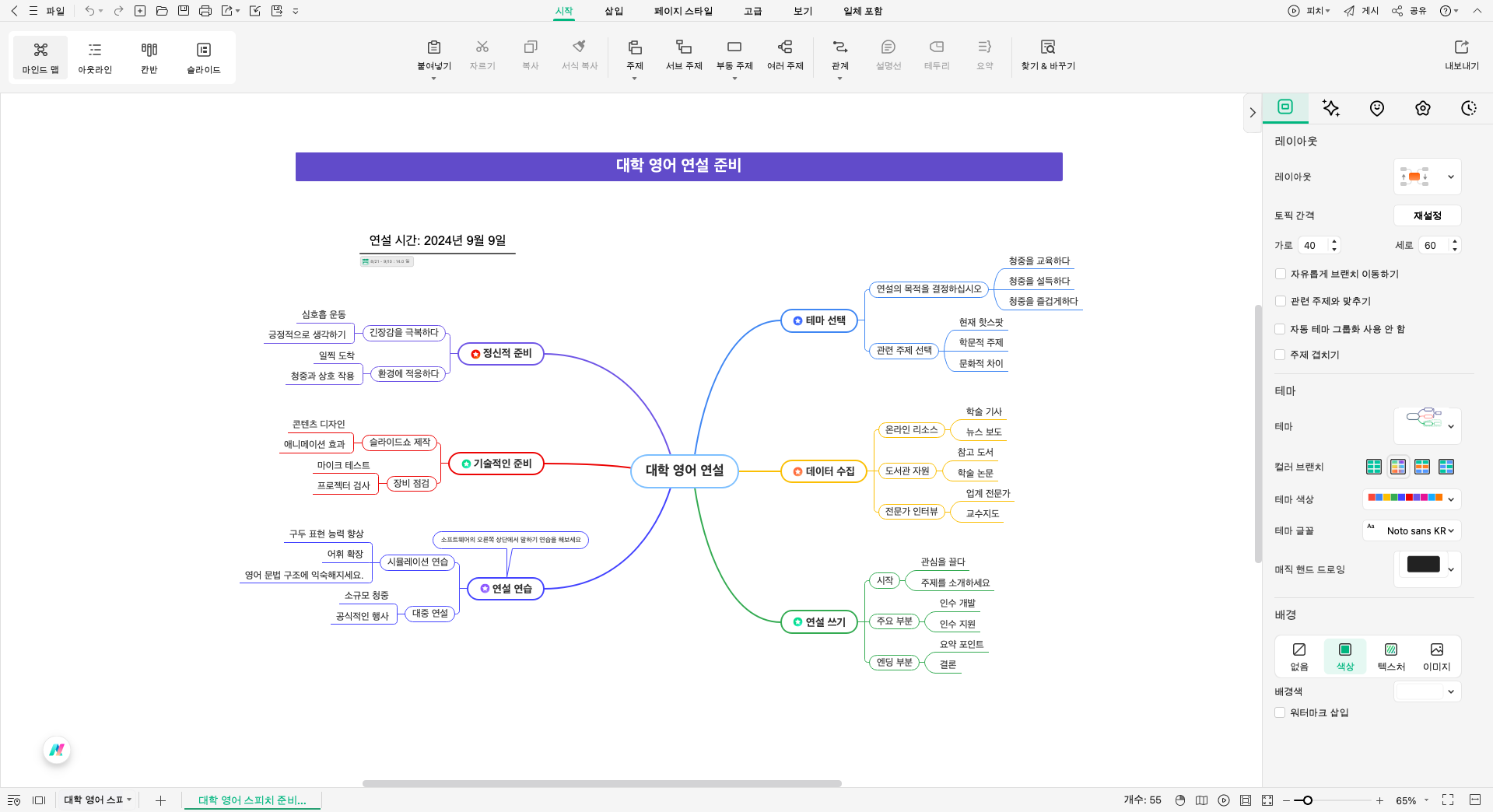
Task: Add a new page with the plus button
Action: pyautogui.click(x=160, y=800)
